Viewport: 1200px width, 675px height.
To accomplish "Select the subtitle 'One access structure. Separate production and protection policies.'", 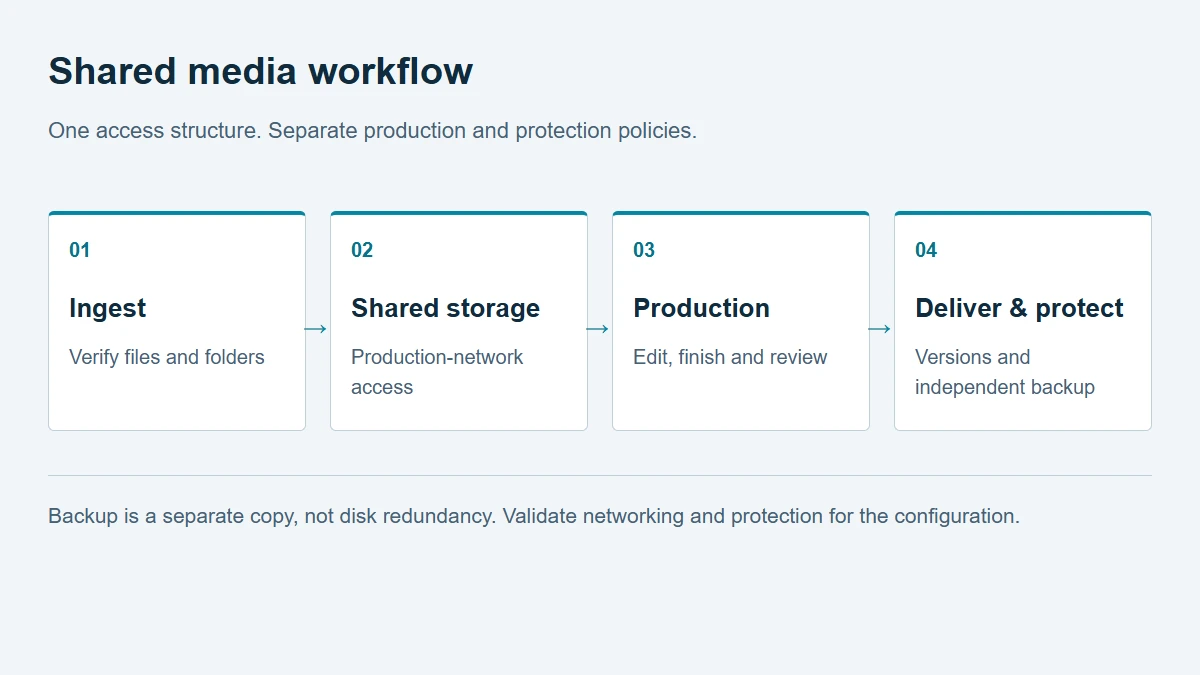I will (372, 131).
